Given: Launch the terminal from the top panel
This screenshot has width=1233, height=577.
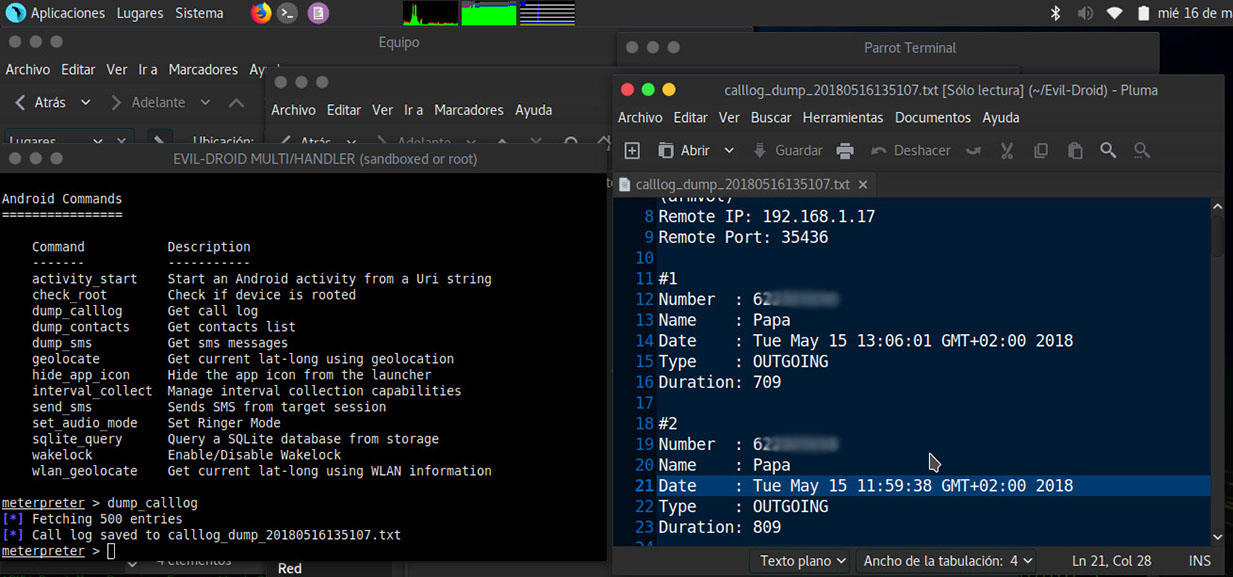Looking at the screenshot, I should [287, 13].
